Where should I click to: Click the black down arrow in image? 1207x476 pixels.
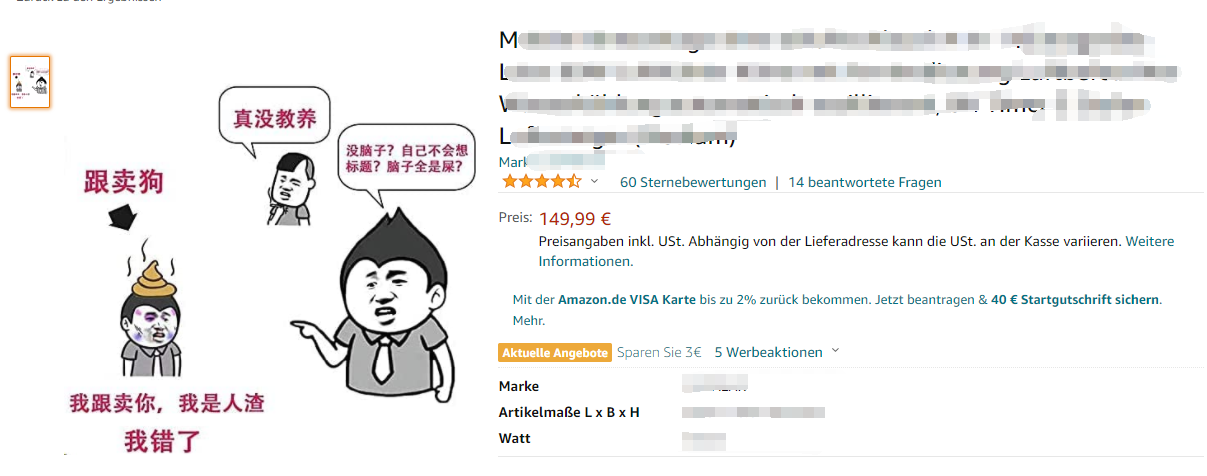click(x=125, y=216)
